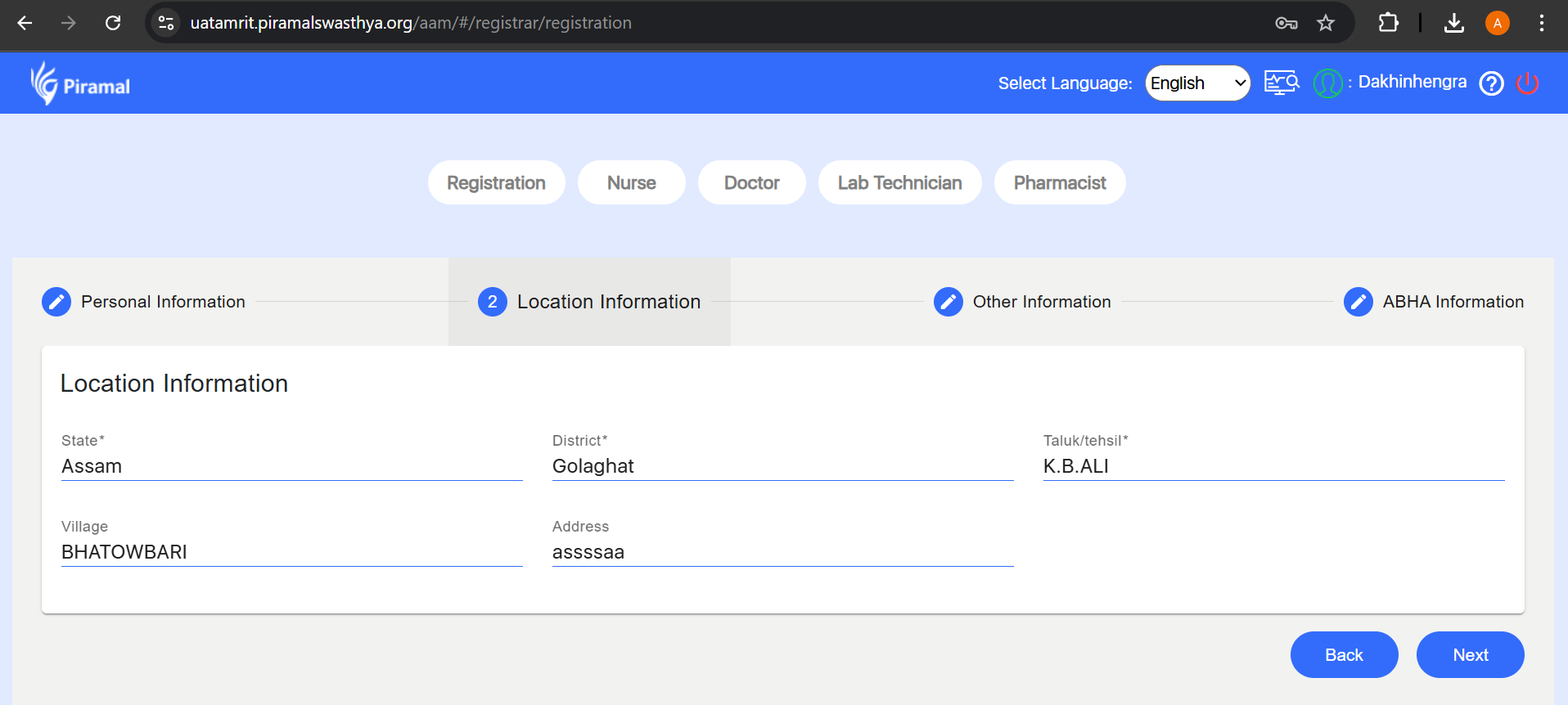The width and height of the screenshot is (1568, 705).
Task: Open the monitor search icon in header
Action: pyautogui.click(x=1281, y=83)
